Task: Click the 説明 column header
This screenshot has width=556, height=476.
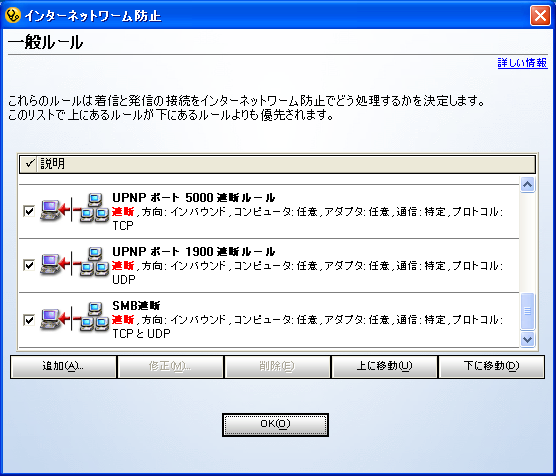Action: [x=277, y=164]
